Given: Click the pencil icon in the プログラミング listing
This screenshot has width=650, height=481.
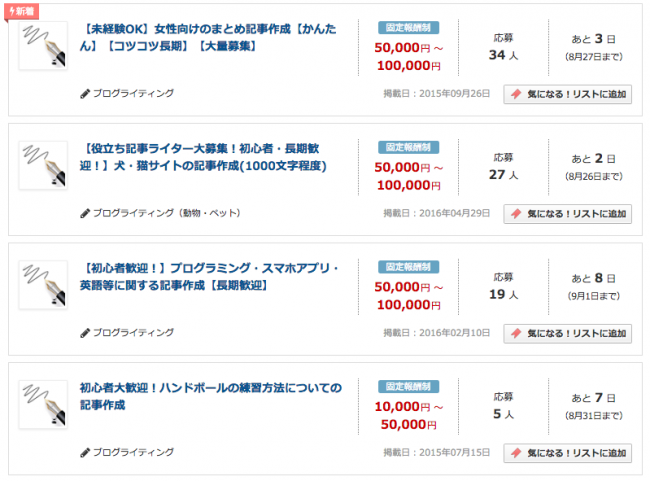Looking at the screenshot, I should point(85,333).
